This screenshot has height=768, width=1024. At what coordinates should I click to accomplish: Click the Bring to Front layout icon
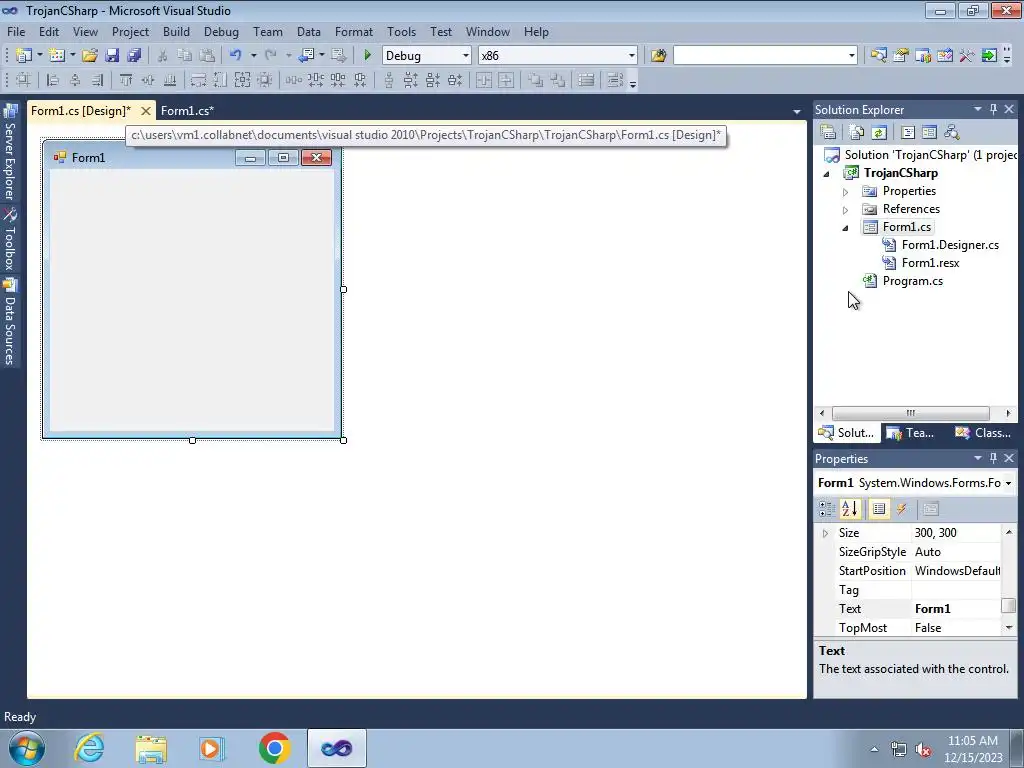coord(536,80)
